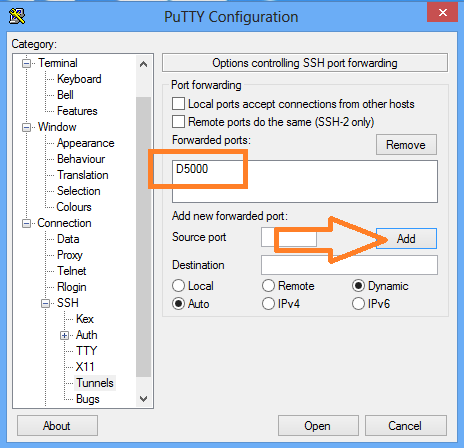Click the PuTTY icon in title bar
This screenshot has height=448, width=464.
(17, 16)
